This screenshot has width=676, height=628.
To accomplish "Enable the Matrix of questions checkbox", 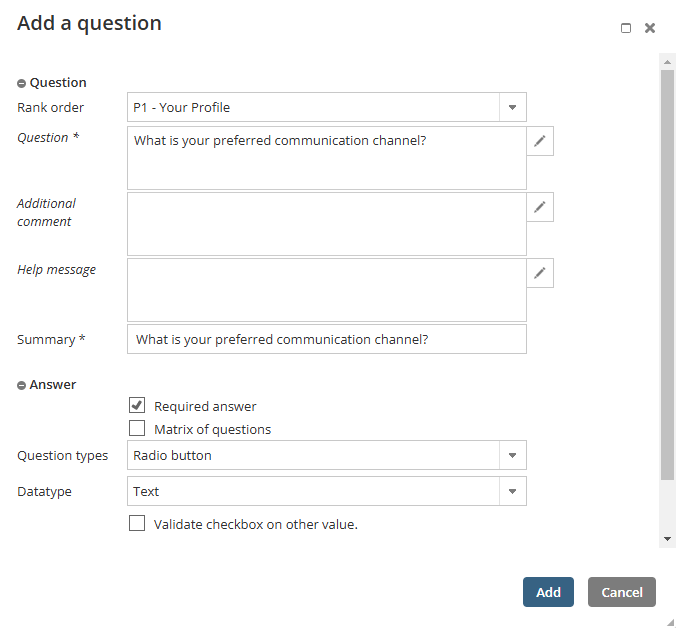I will point(137,429).
